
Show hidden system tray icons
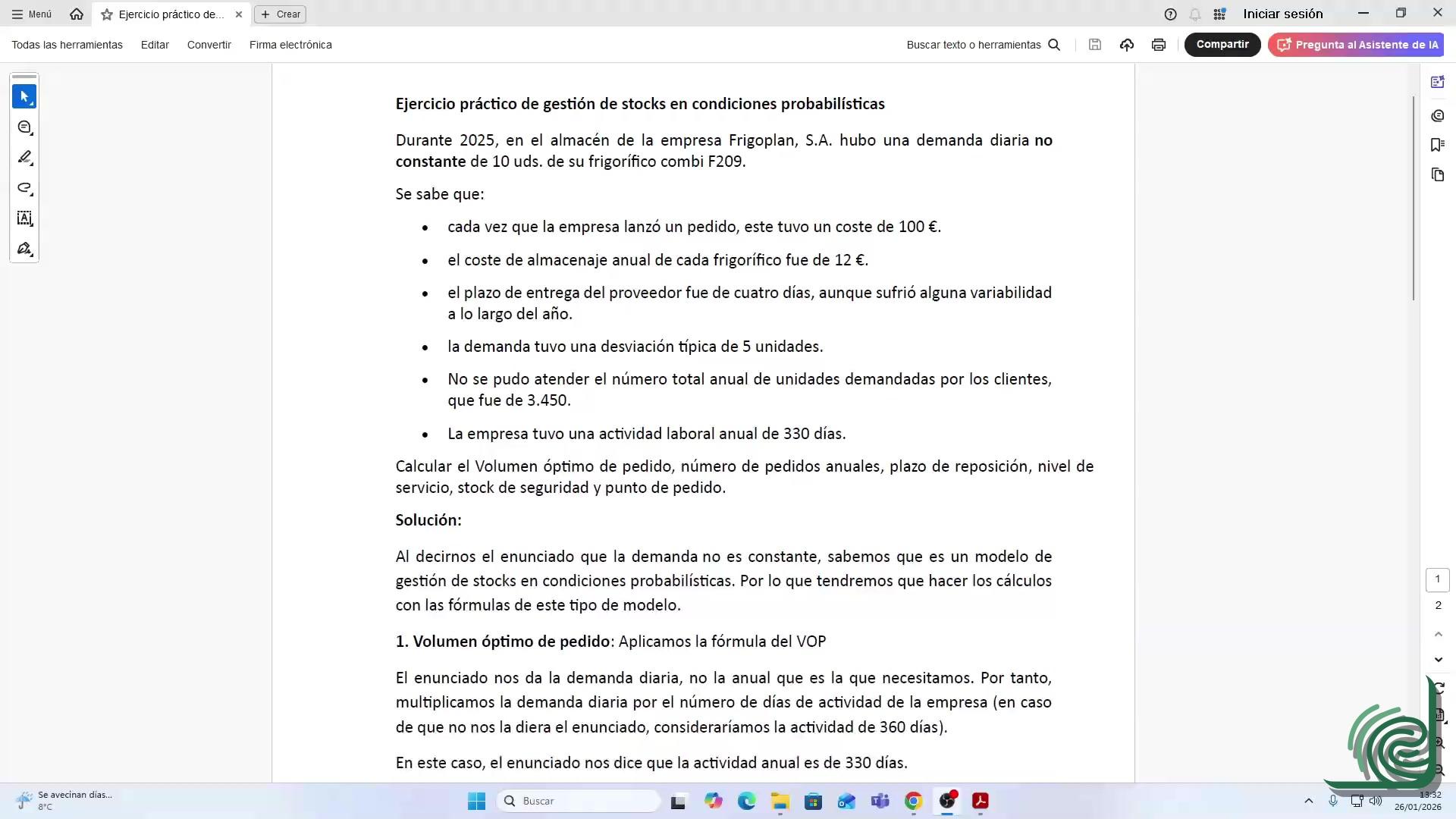coord(1308,801)
